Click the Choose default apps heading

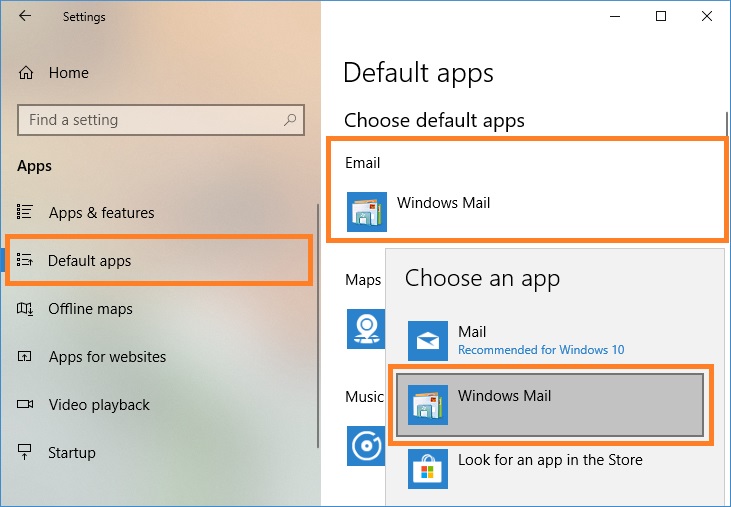pos(434,120)
